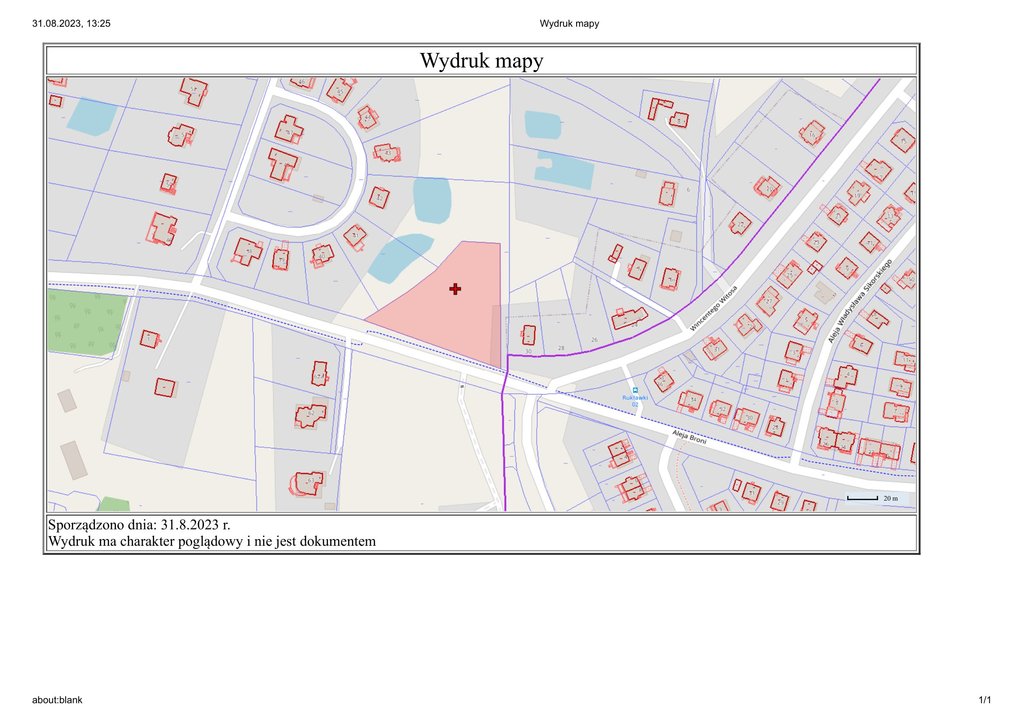Viewport: 1024px width, 724px height.
Task: Click the 1/1 page number indicator
Action: tap(984, 700)
